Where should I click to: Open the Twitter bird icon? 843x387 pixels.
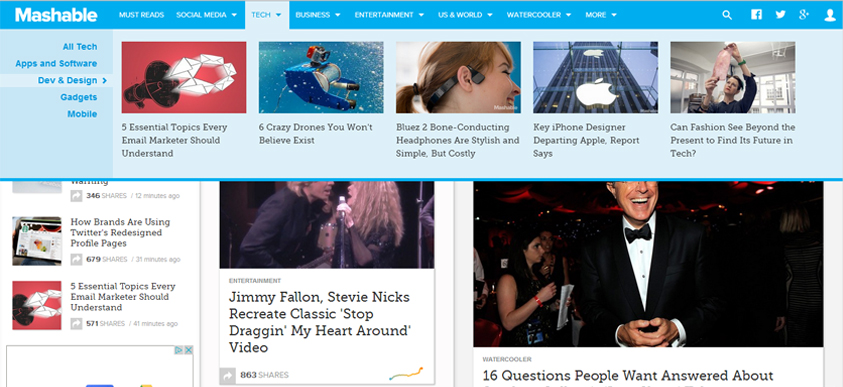(780, 15)
